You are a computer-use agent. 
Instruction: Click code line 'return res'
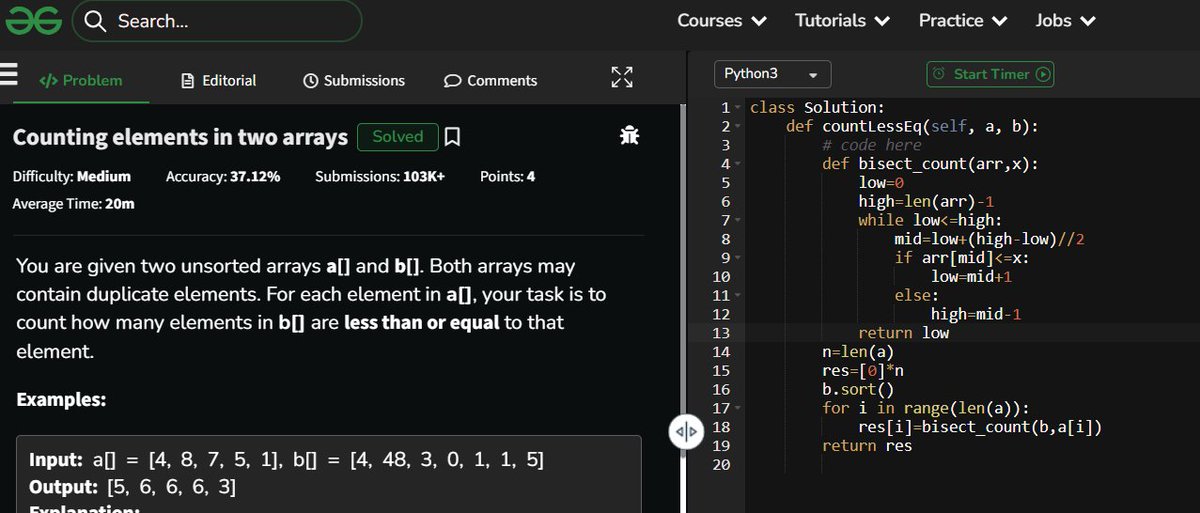867,446
